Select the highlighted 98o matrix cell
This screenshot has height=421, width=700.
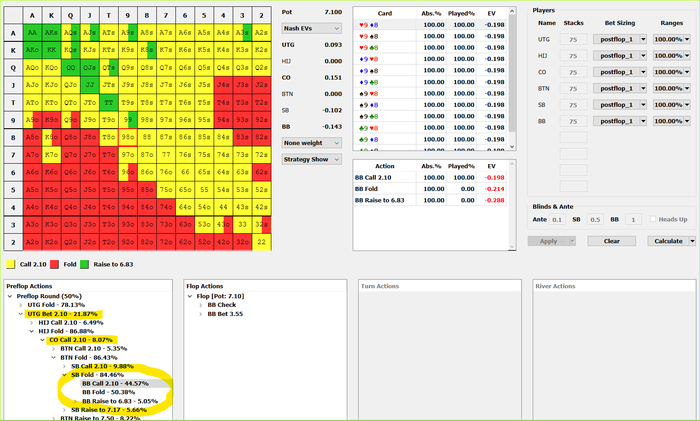pyautogui.click(x=128, y=138)
